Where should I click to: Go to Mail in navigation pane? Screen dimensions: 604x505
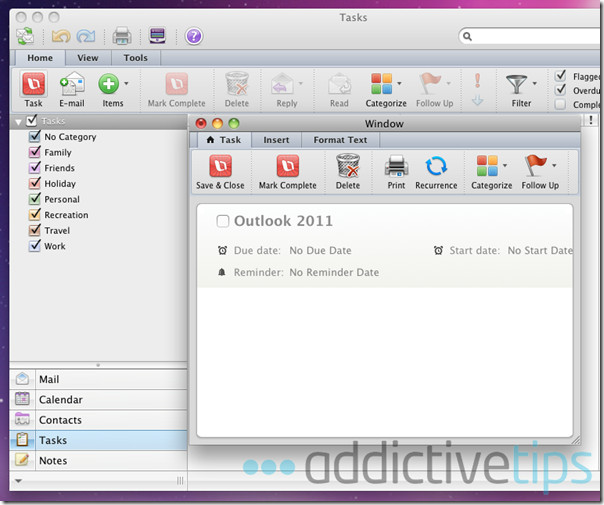pos(99,379)
